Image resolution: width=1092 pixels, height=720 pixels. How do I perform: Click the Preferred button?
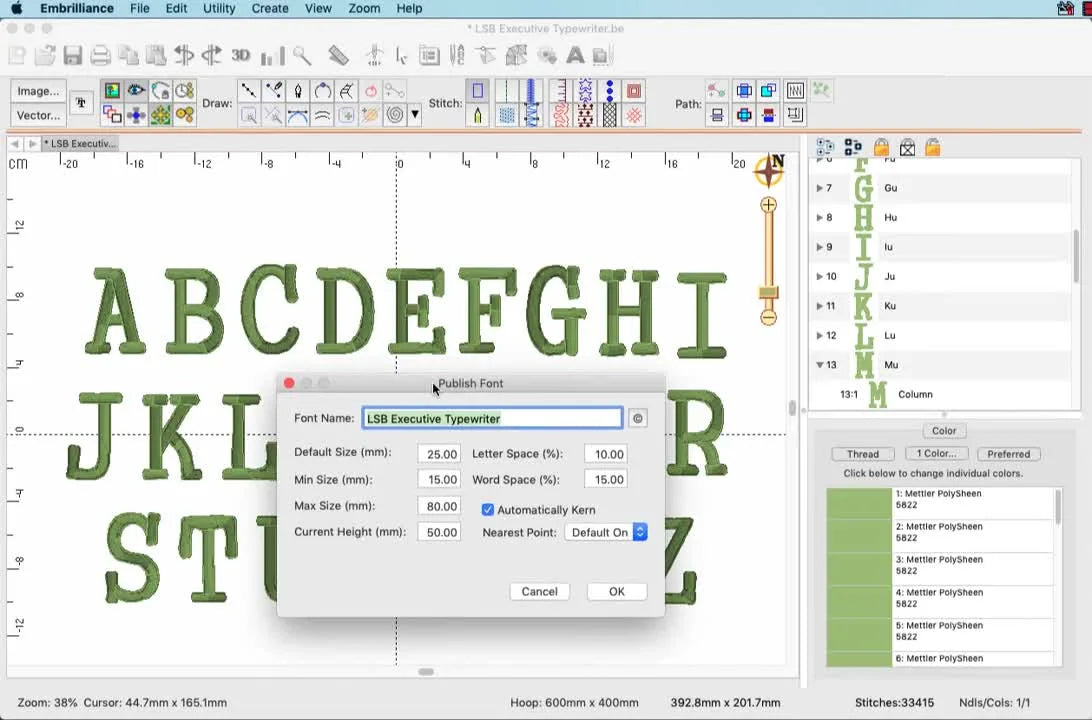[1008, 454]
